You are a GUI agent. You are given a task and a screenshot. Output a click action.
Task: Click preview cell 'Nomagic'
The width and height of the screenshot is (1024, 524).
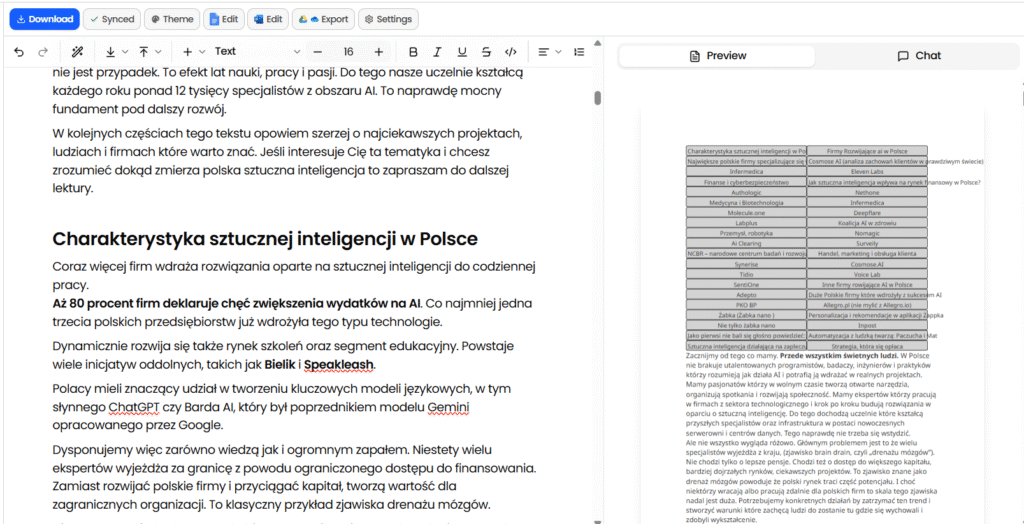tap(867, 233)
